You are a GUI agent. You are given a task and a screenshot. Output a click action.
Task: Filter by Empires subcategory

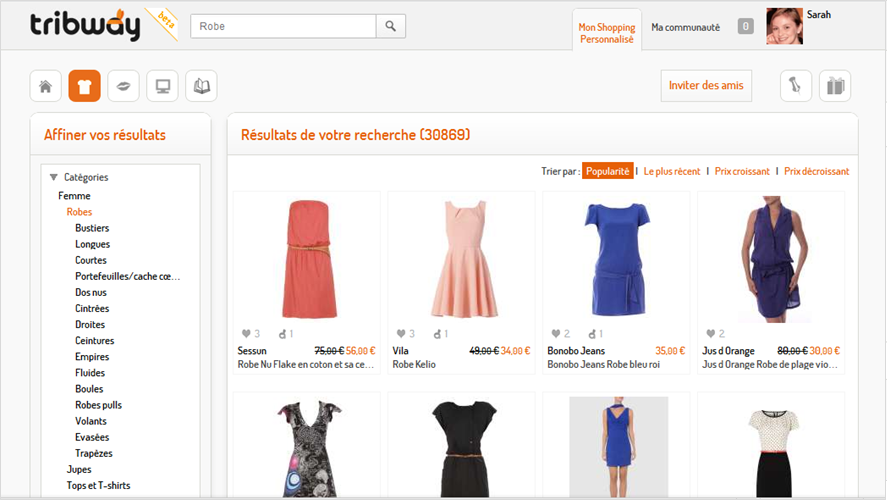[x=92, y=357]
